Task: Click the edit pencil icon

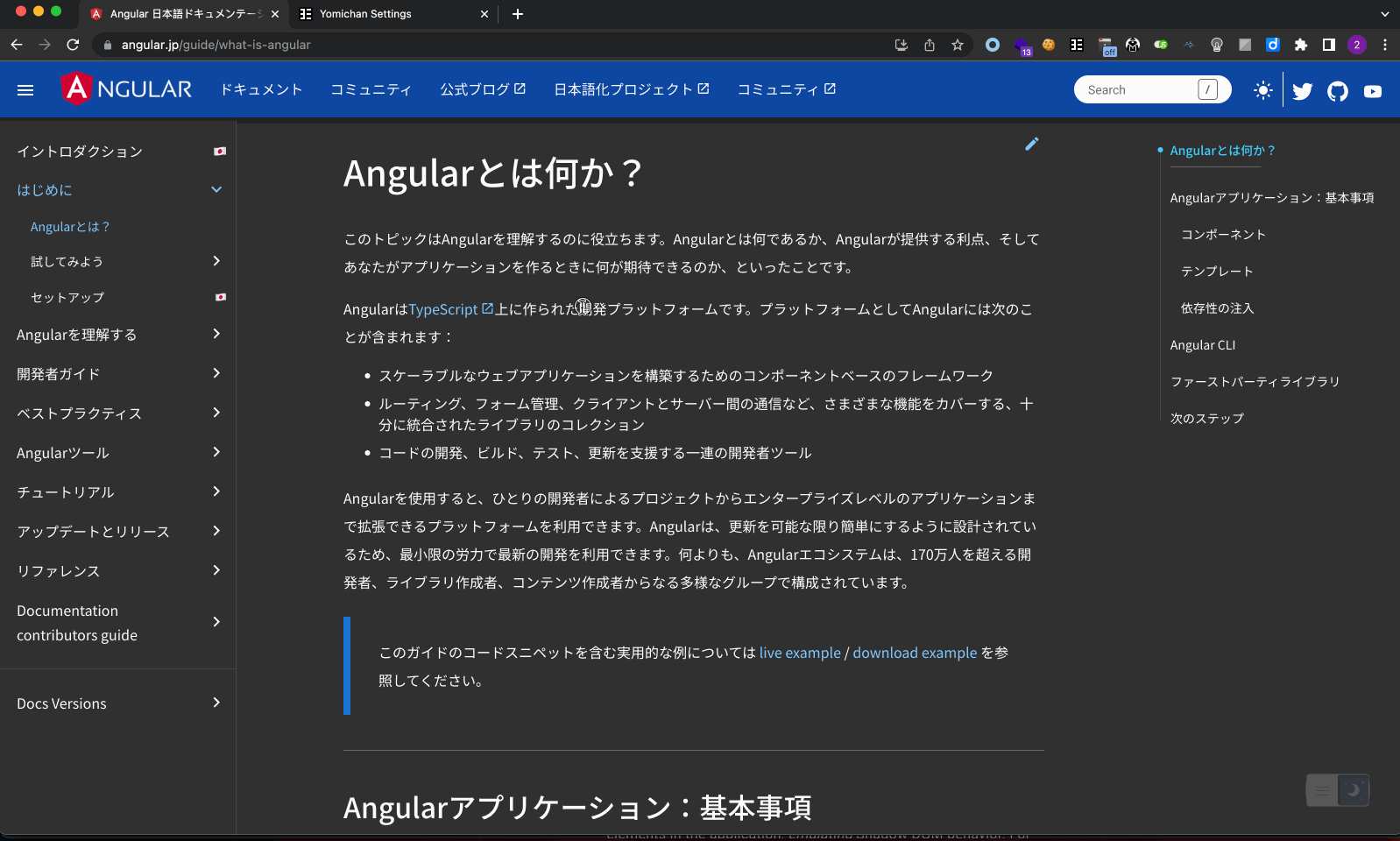Action: click(1031, 145)
